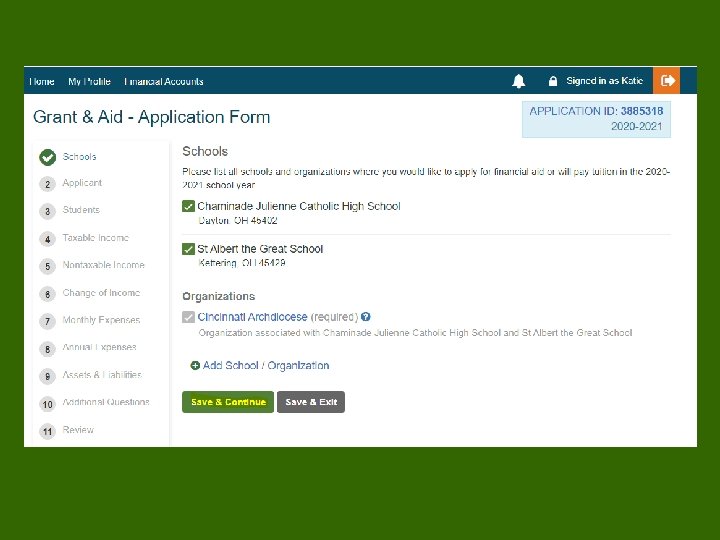Go to Home in the navigation bar

coord(42,81)
